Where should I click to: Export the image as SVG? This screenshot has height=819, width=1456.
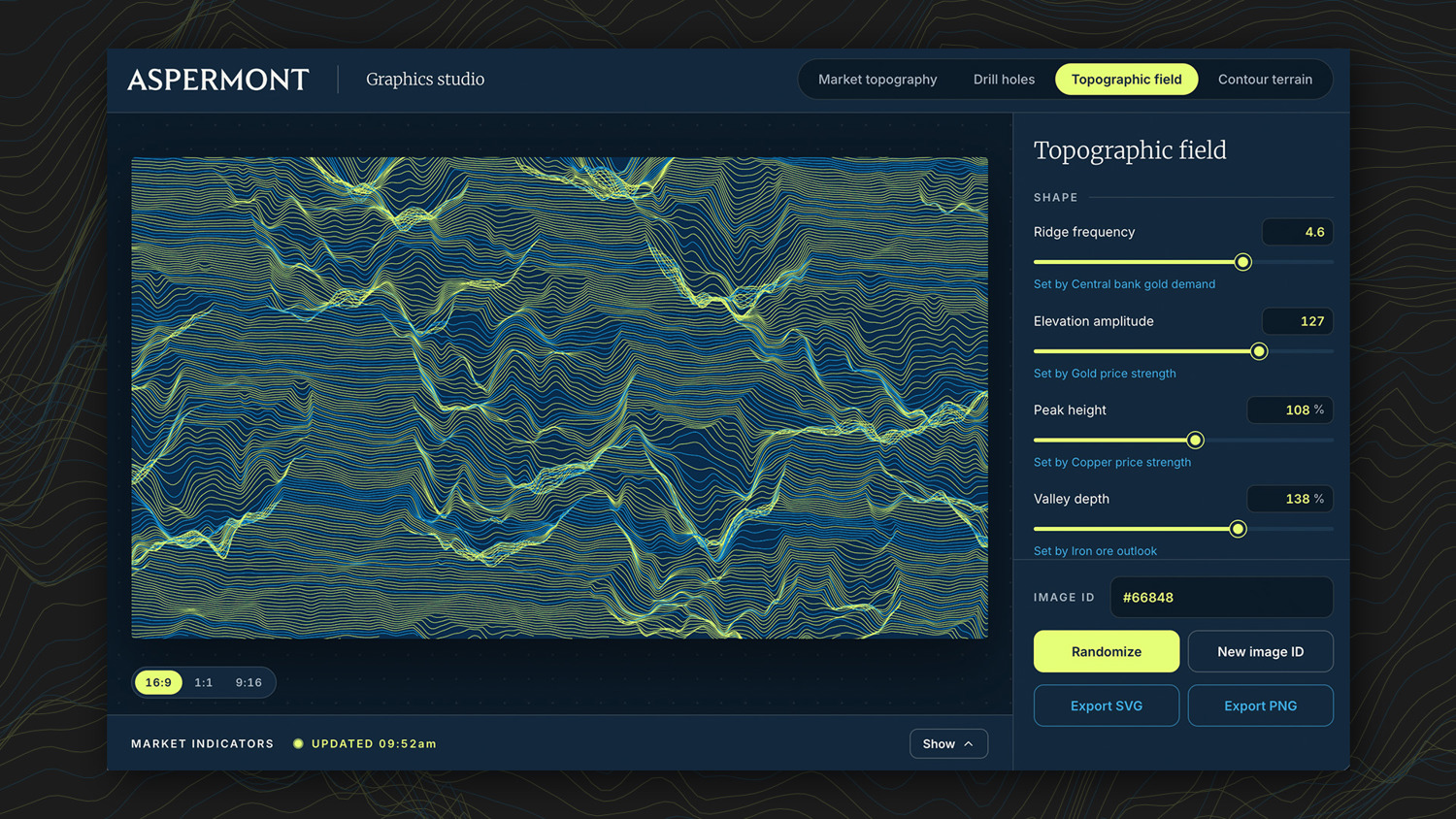(x=1107, y=706)
